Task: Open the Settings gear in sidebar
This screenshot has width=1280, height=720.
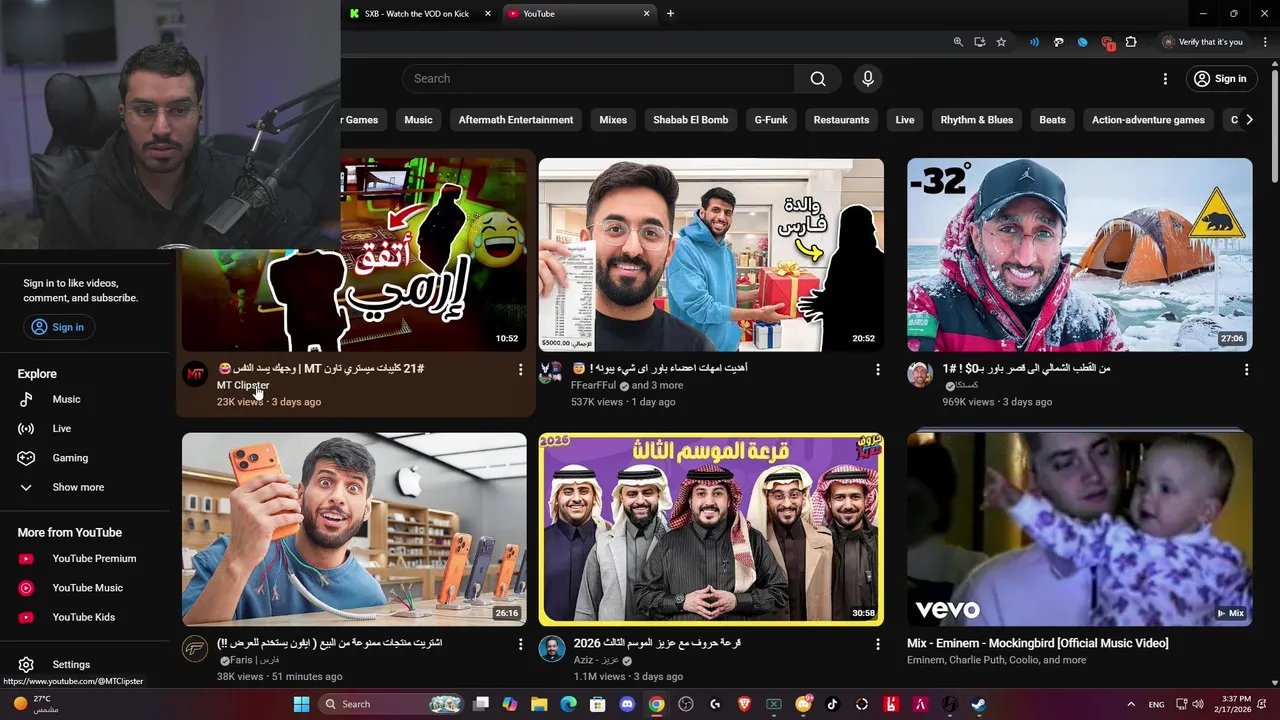Action: point(27,665)
